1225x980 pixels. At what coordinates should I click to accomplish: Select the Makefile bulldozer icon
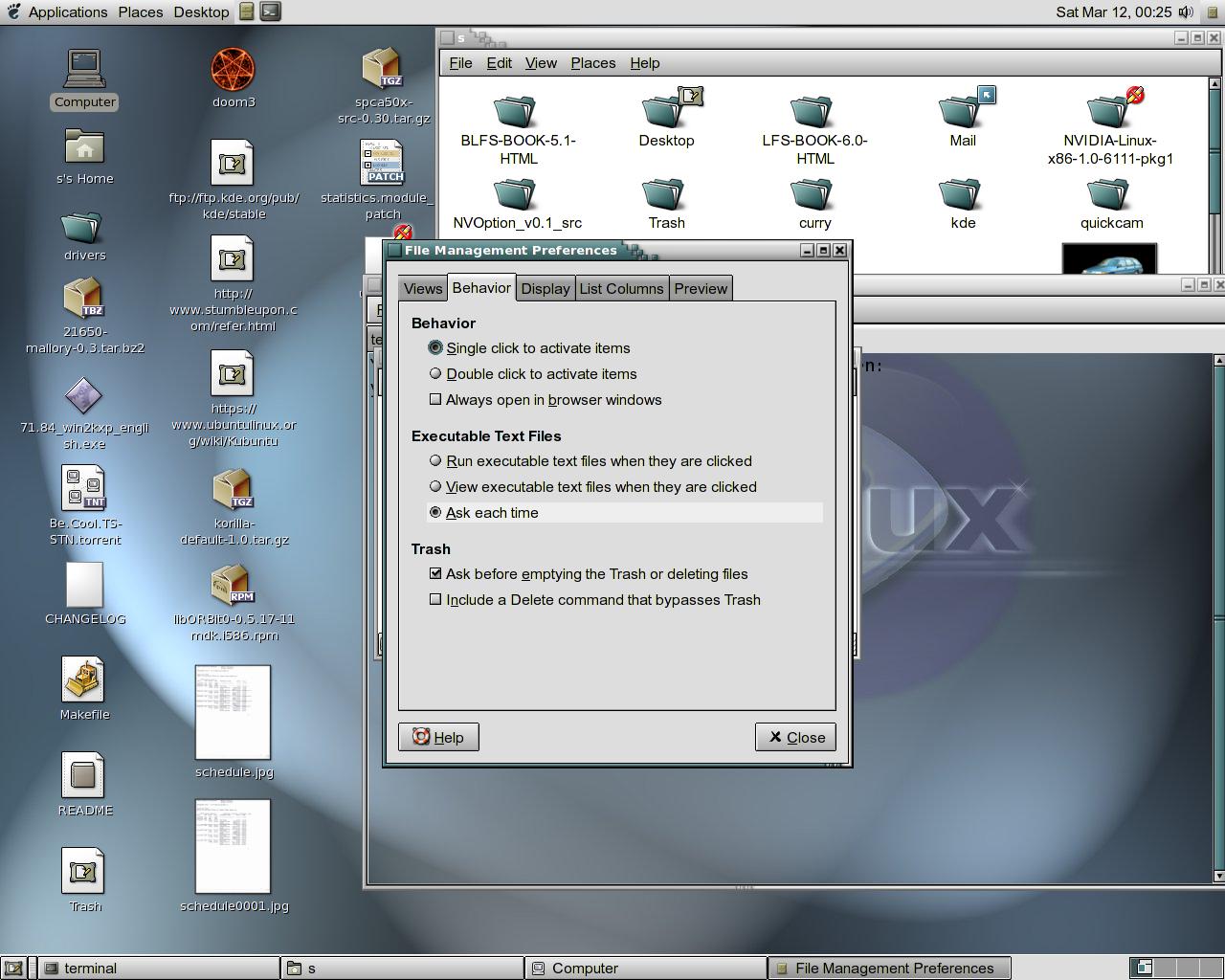coord(83,679)
